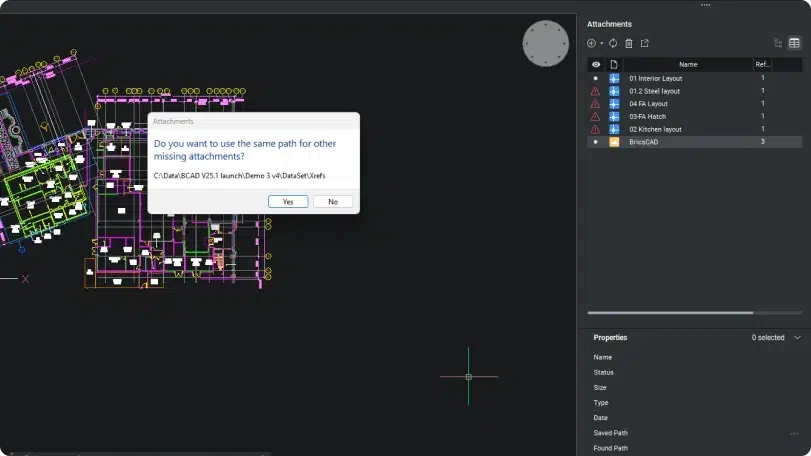Screen dimensions: 811x456
Task: Toggle visibility dot for 01 Interior Layout
Action: click(x=595, y=78)
